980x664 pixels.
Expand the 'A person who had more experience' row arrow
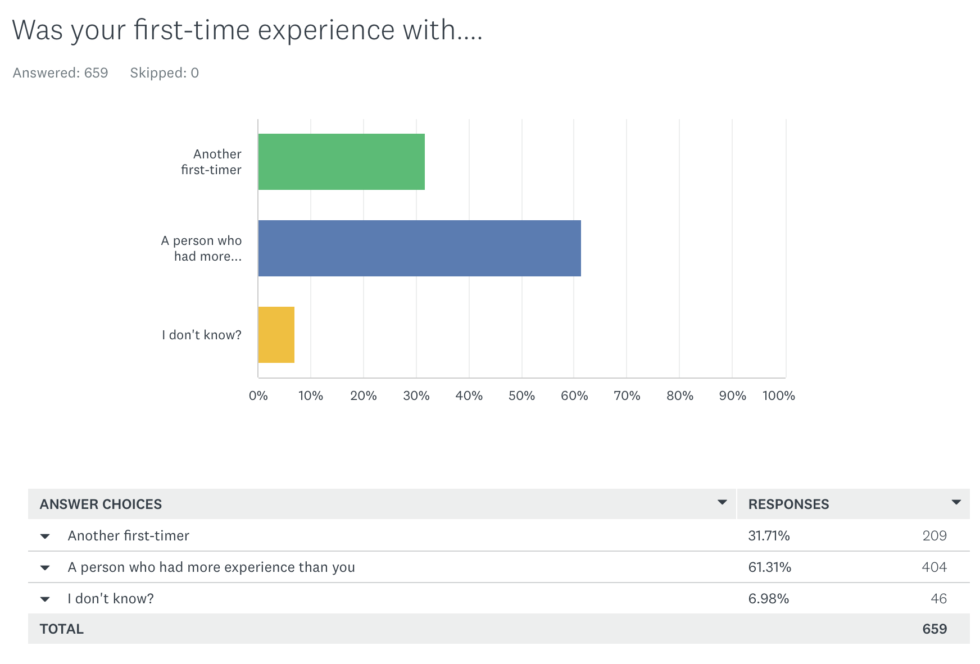point(45,568)
